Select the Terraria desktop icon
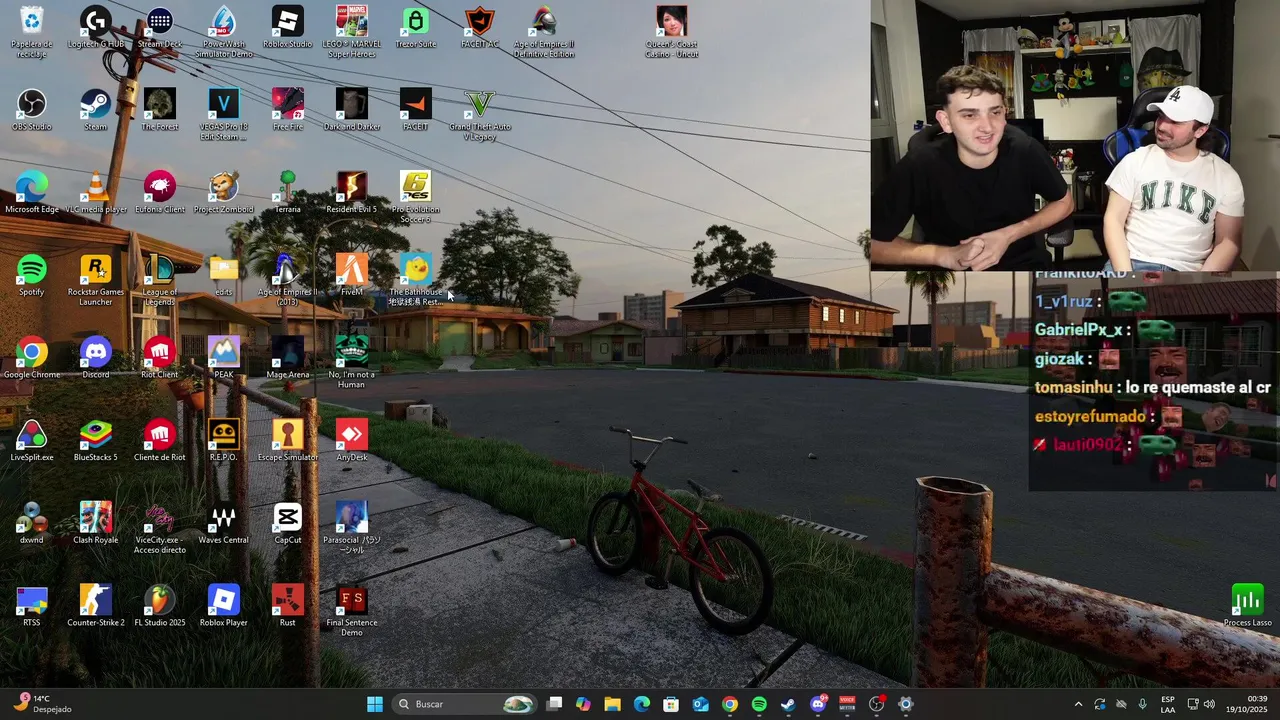This screenshot has height=720, width=1280. click(x=288, y=192)
